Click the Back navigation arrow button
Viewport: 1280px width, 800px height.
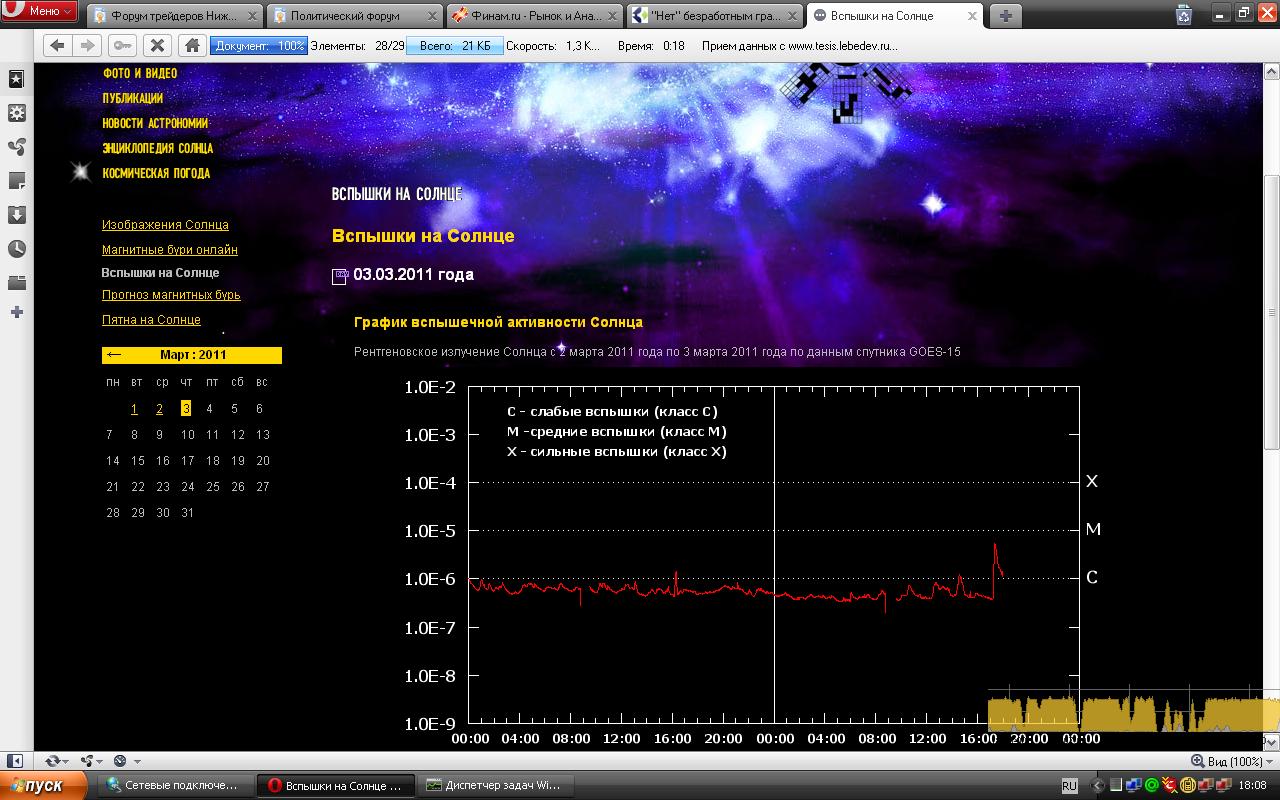point(57,46)
